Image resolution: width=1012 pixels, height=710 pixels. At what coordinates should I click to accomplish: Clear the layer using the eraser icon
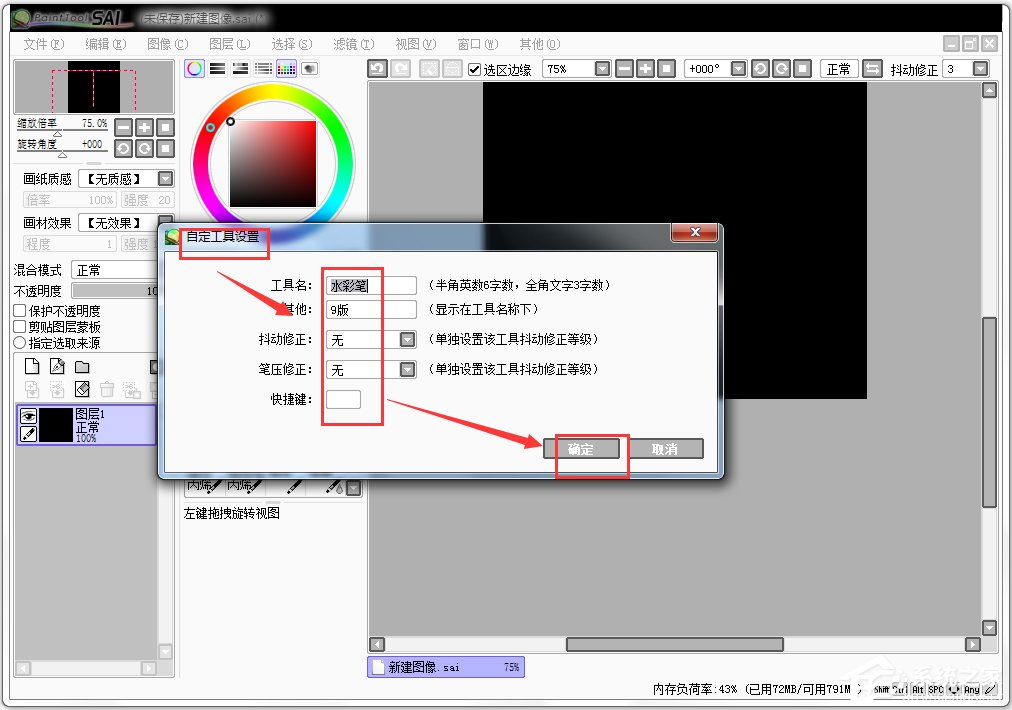coord(83,388)
